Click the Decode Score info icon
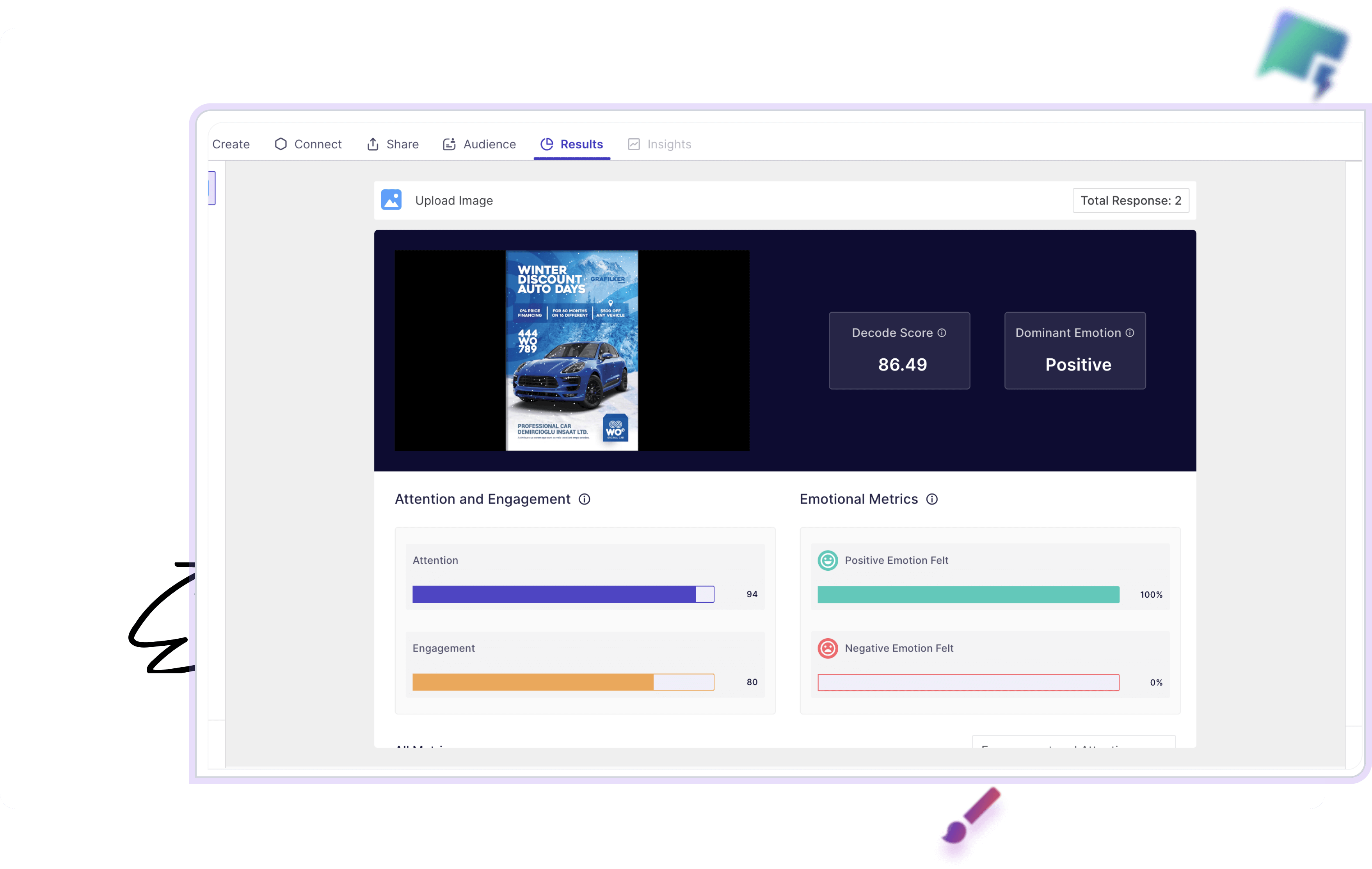The image size is (1372, 869). [942, 333]
